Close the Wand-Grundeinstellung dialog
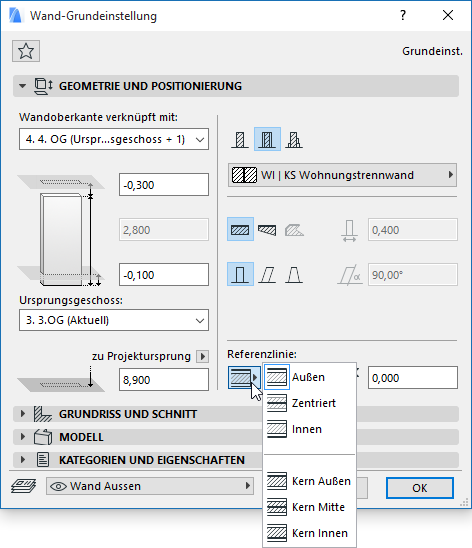Viewport: 472px width, 548px height. [x=448, y=15]
